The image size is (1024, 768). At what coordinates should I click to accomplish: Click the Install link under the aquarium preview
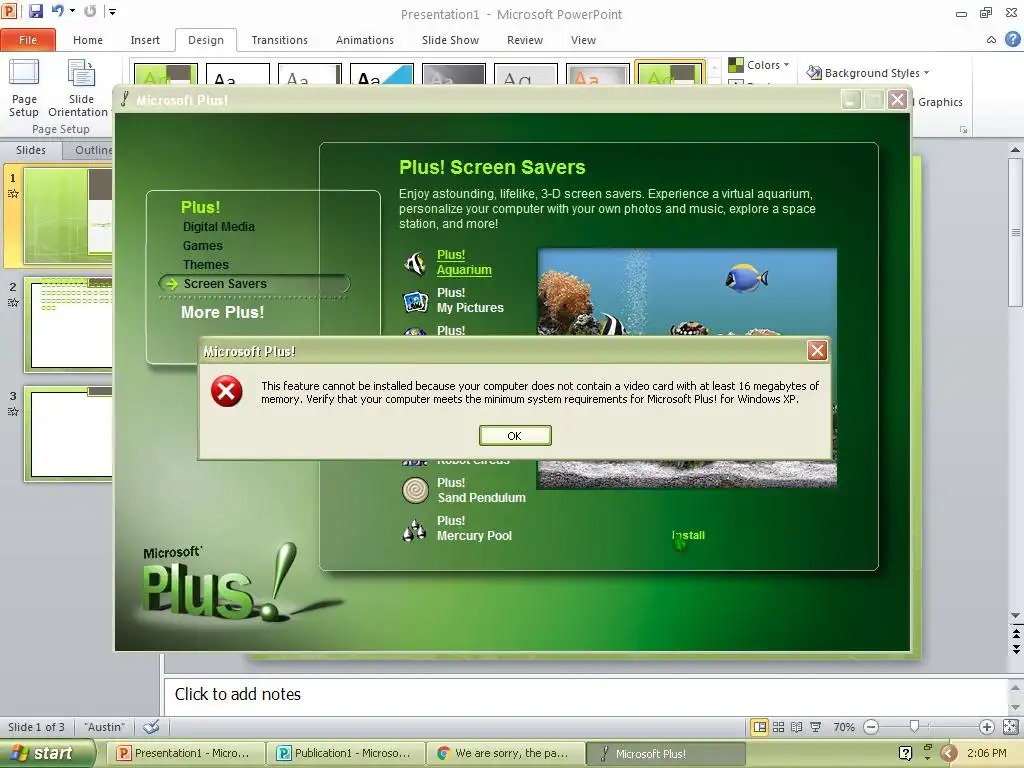pos(688,535)
